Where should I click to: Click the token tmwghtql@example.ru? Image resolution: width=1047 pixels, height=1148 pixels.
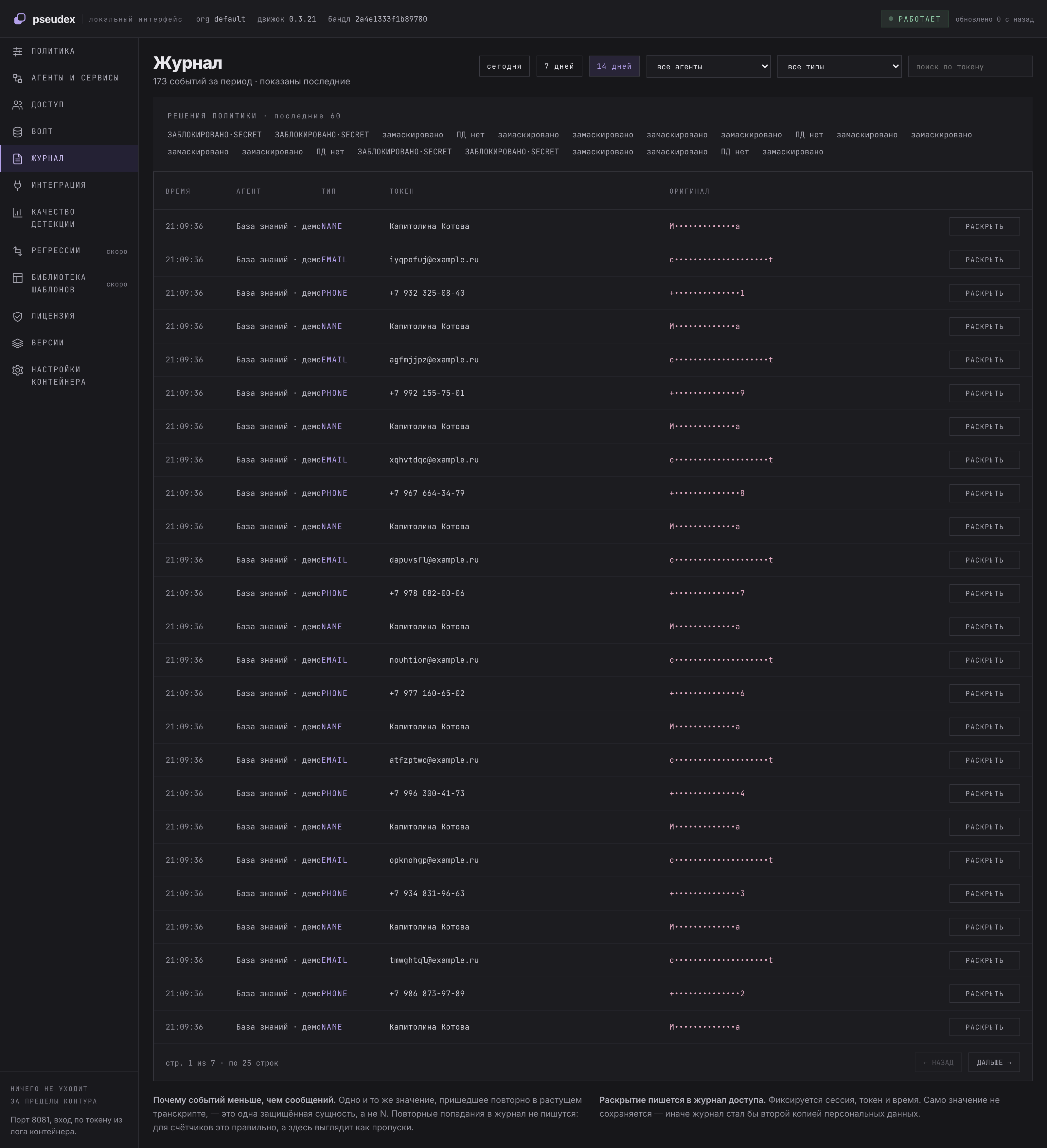[x=434, y=960]
